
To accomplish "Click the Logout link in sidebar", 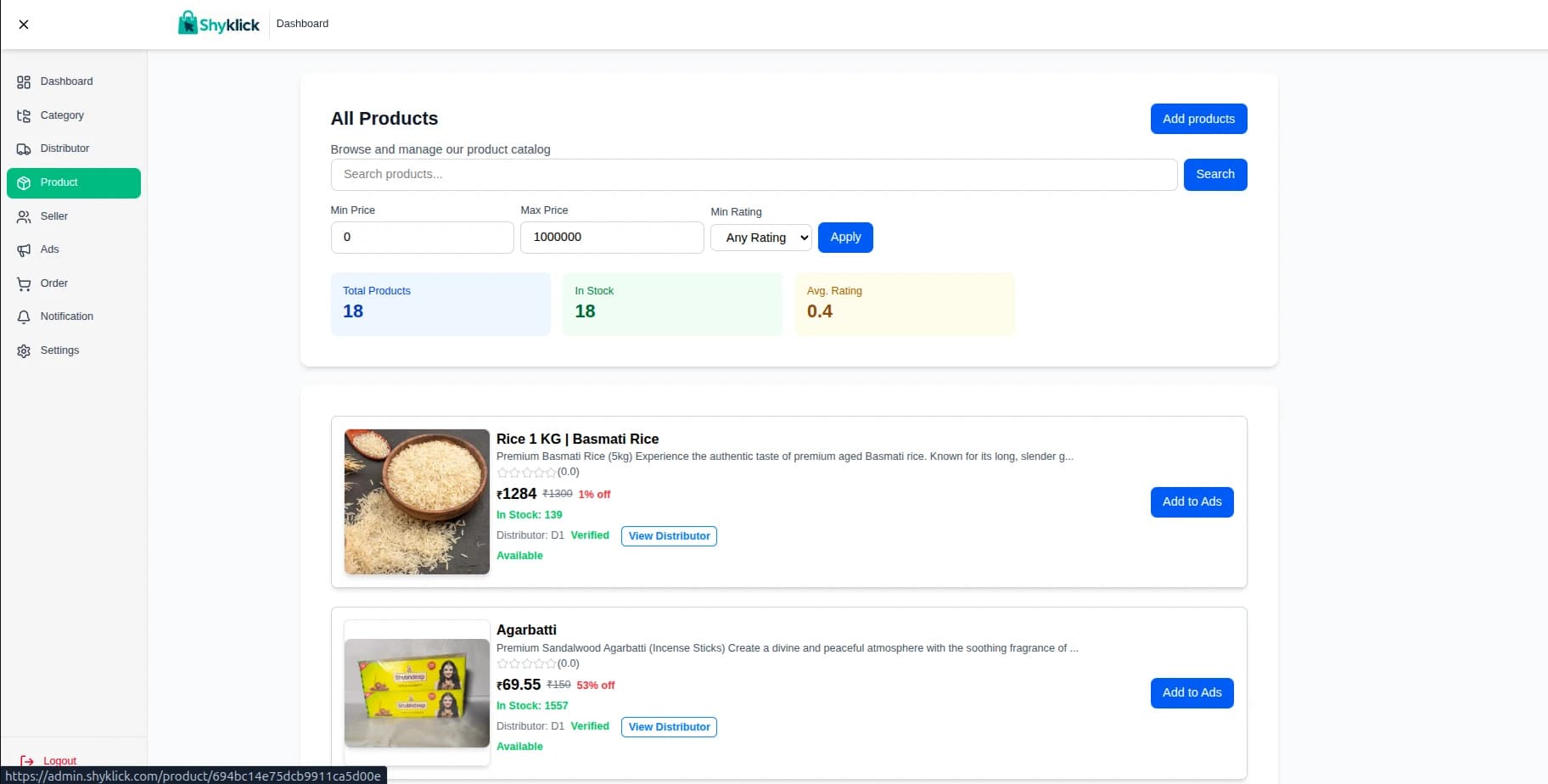I will (x=59, y=760).
